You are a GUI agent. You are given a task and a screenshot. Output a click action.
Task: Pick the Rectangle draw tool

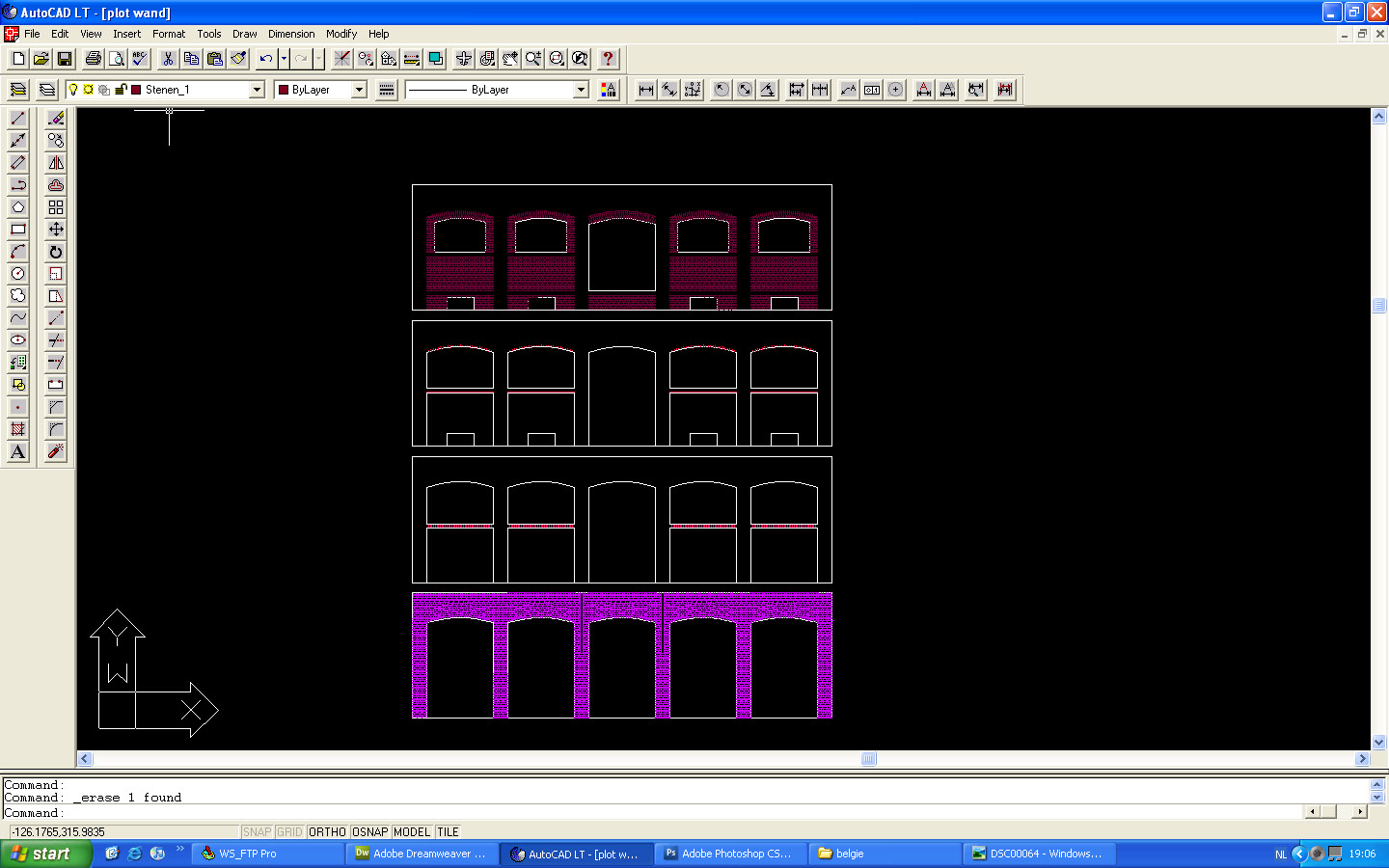pos(16,230)
